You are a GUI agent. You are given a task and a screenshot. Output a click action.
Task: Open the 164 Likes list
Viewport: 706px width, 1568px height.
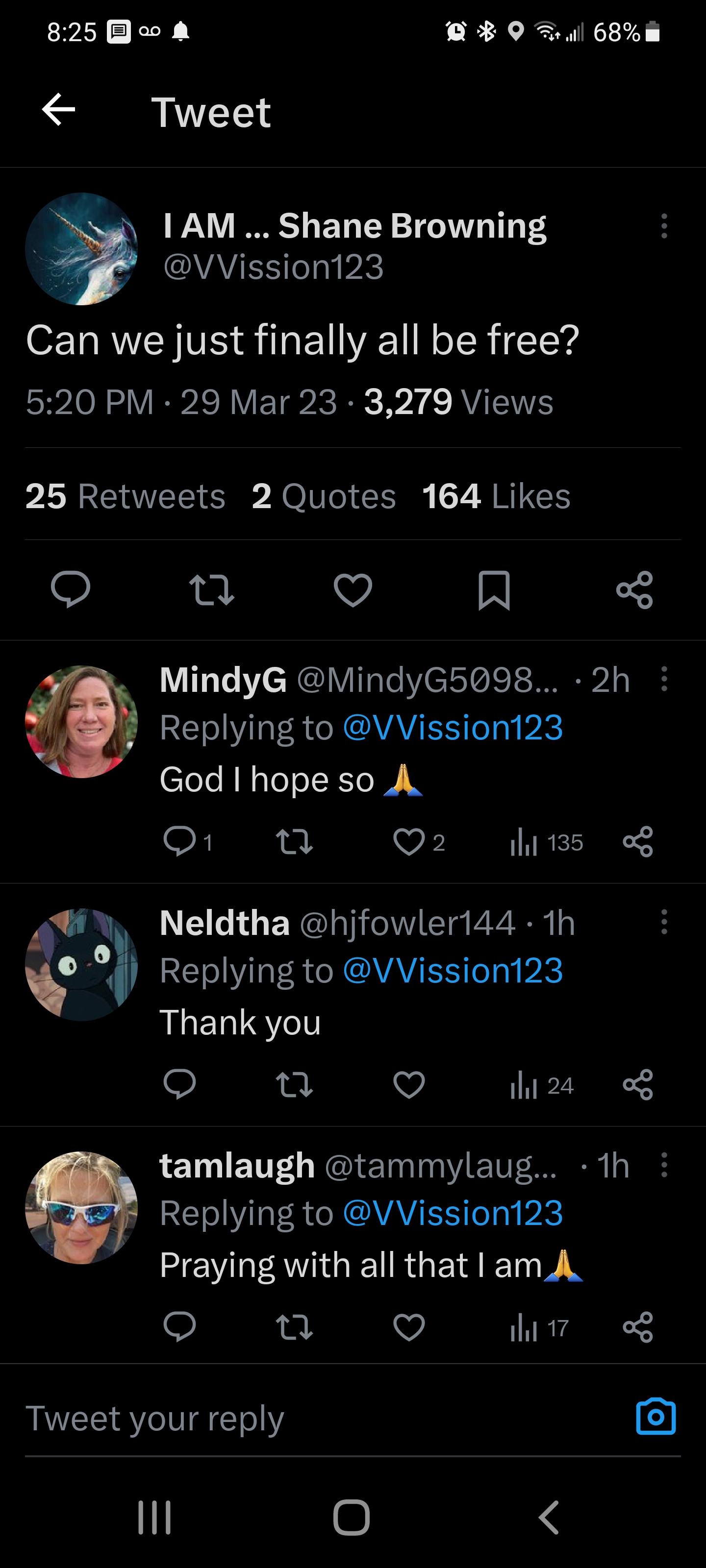pyautogui.click(x=496, y=496)
